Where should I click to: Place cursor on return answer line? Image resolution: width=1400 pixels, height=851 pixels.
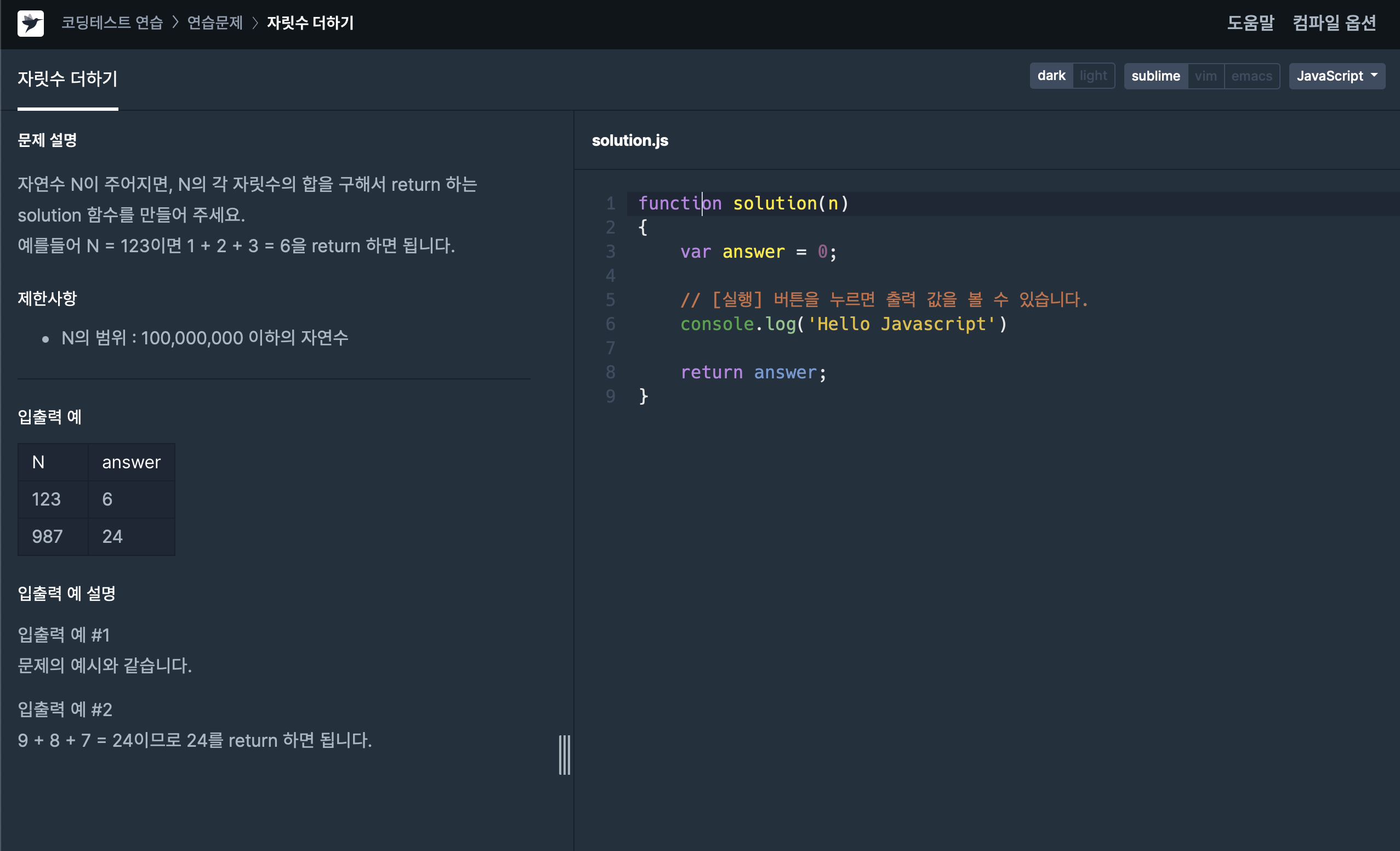pos(753,372)
